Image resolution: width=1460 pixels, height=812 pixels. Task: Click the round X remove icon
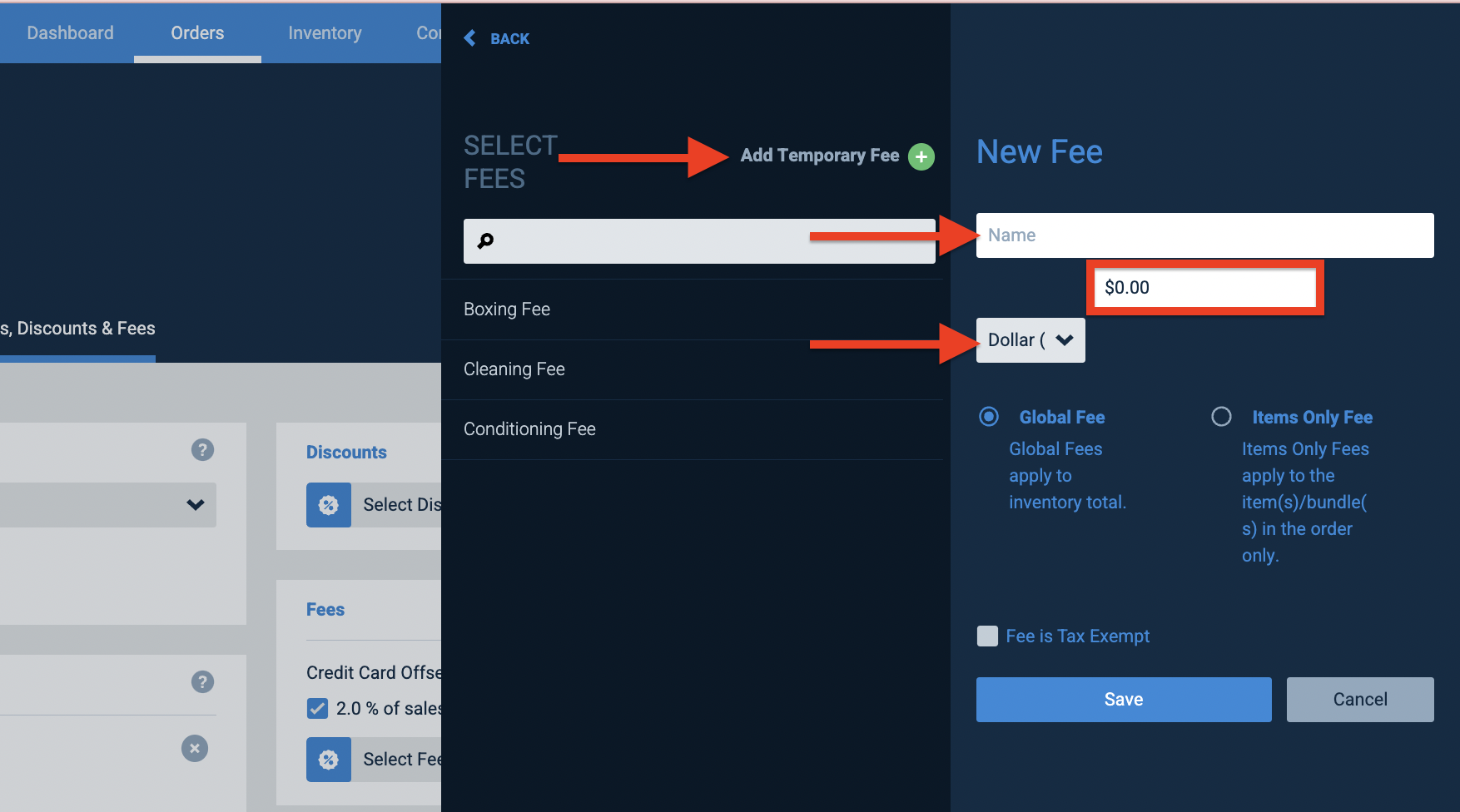(x=195, y=749)
